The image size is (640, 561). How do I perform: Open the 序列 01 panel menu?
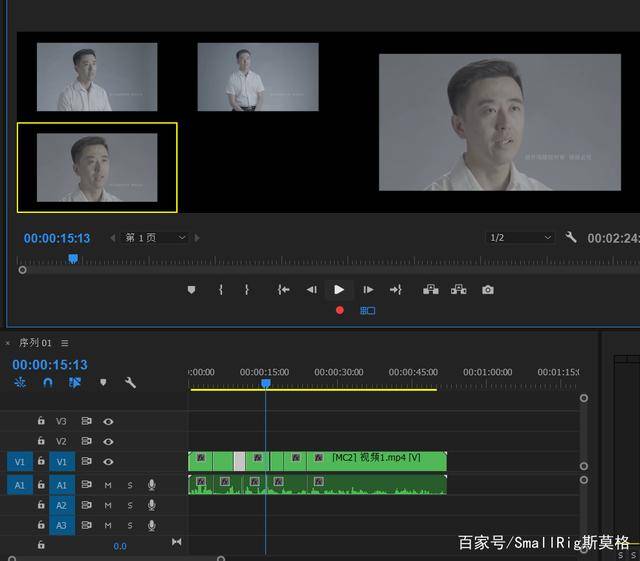coord(65,343)
